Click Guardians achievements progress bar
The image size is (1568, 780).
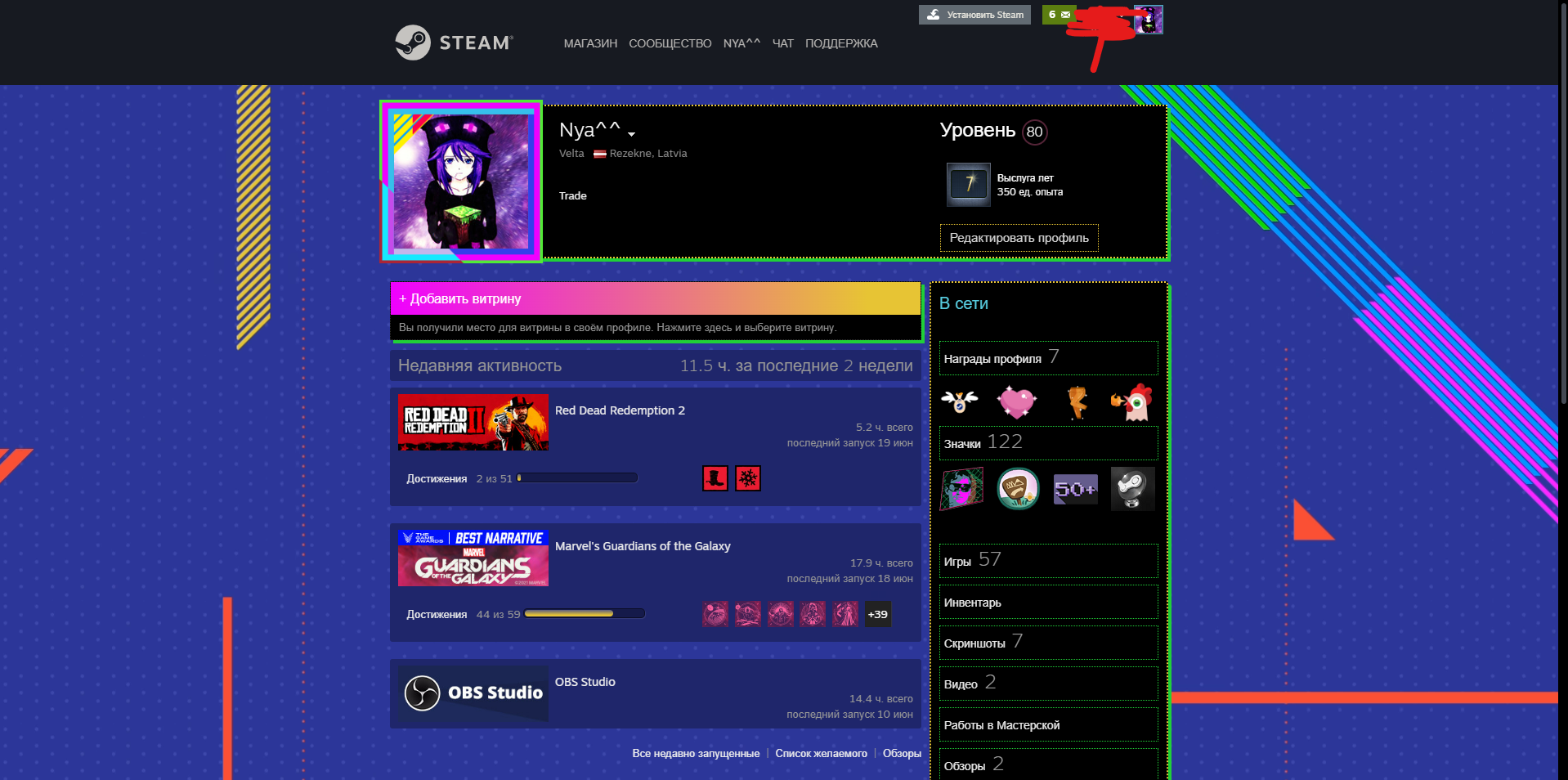coord(585,614)
